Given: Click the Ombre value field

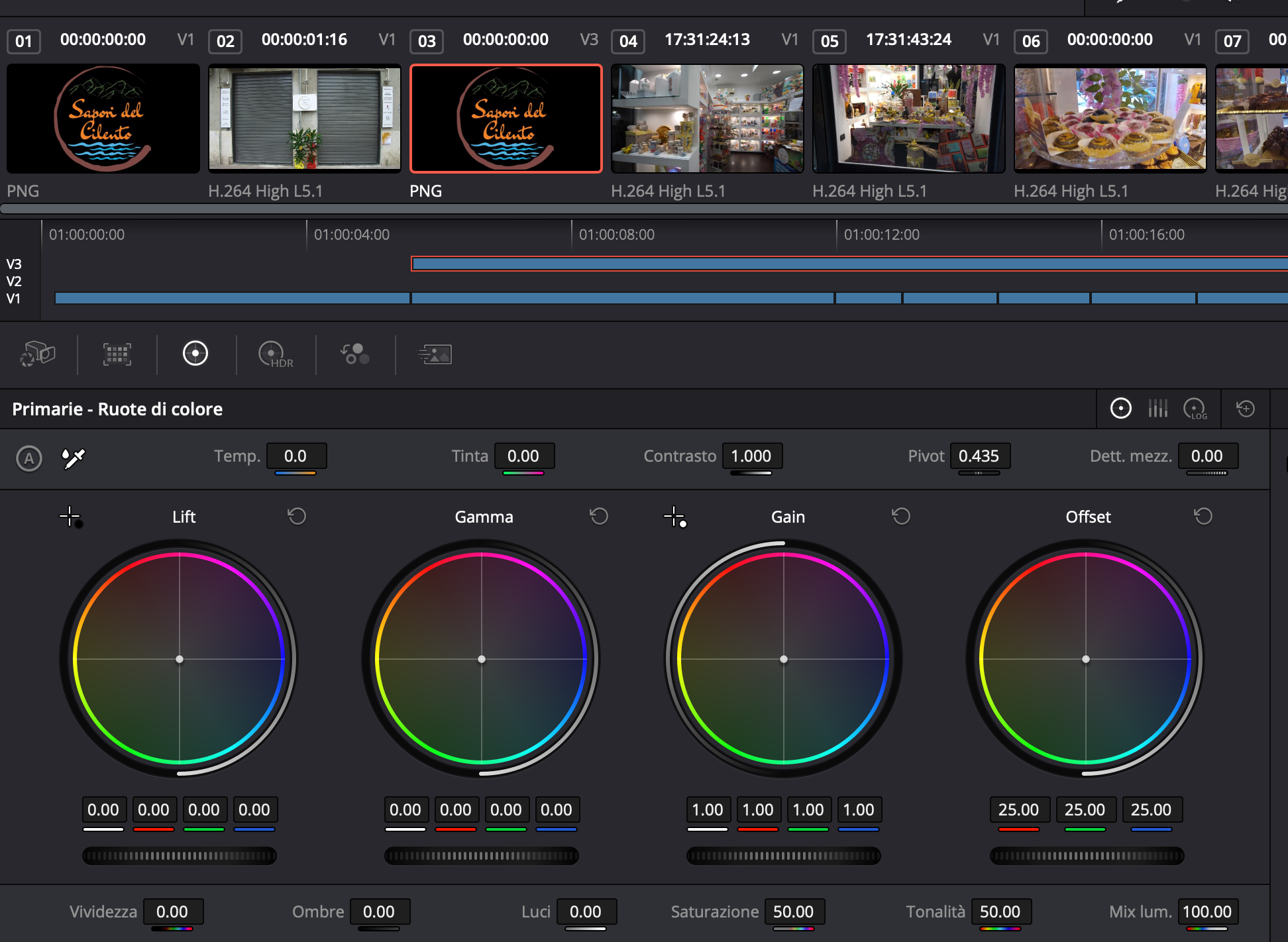Looking at the screenshot, I should (380, 912).
